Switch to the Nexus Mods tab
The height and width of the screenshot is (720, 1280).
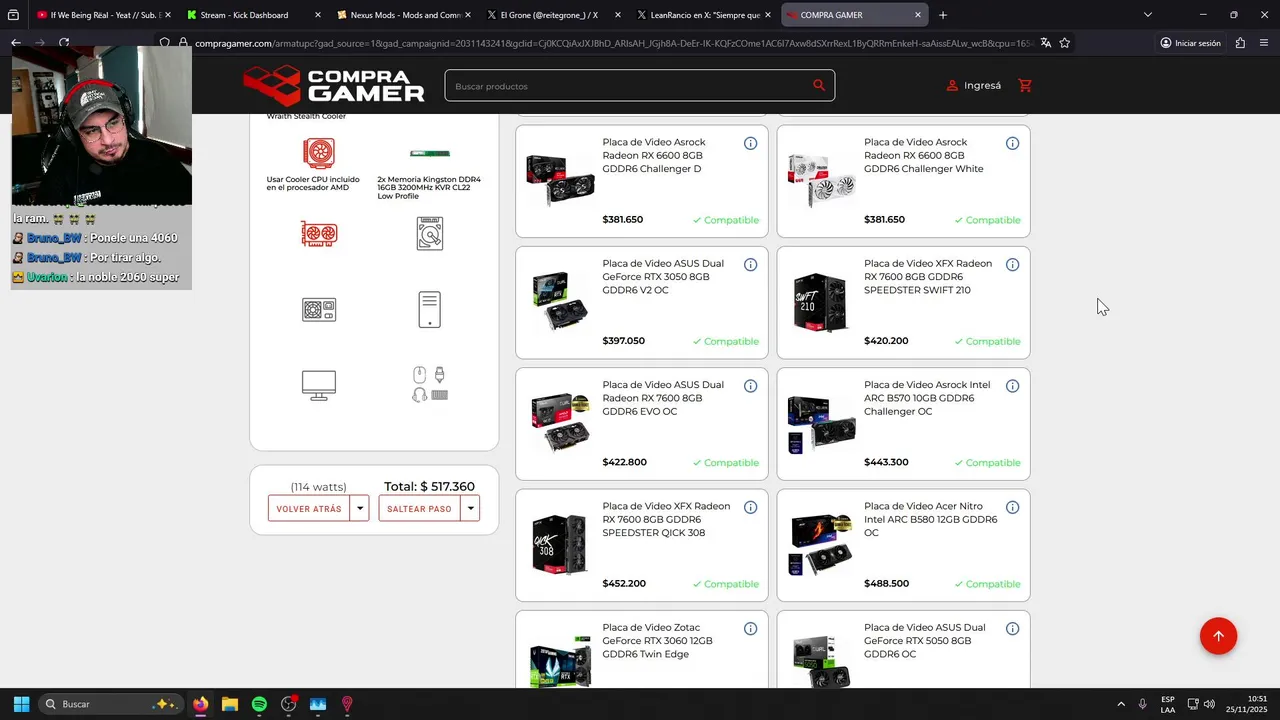tap(403, 15)
